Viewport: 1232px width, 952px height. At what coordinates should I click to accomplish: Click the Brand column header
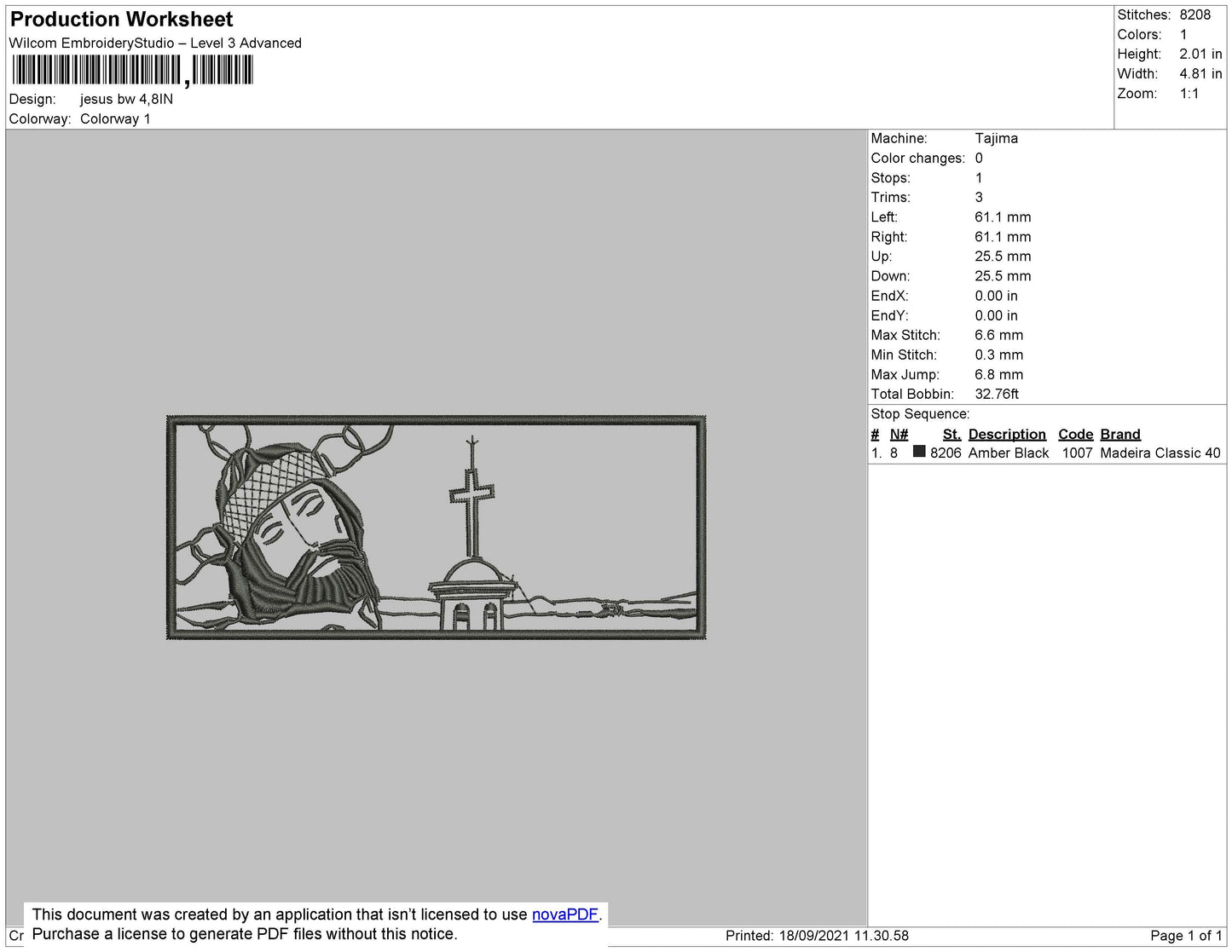[1120, 434]
